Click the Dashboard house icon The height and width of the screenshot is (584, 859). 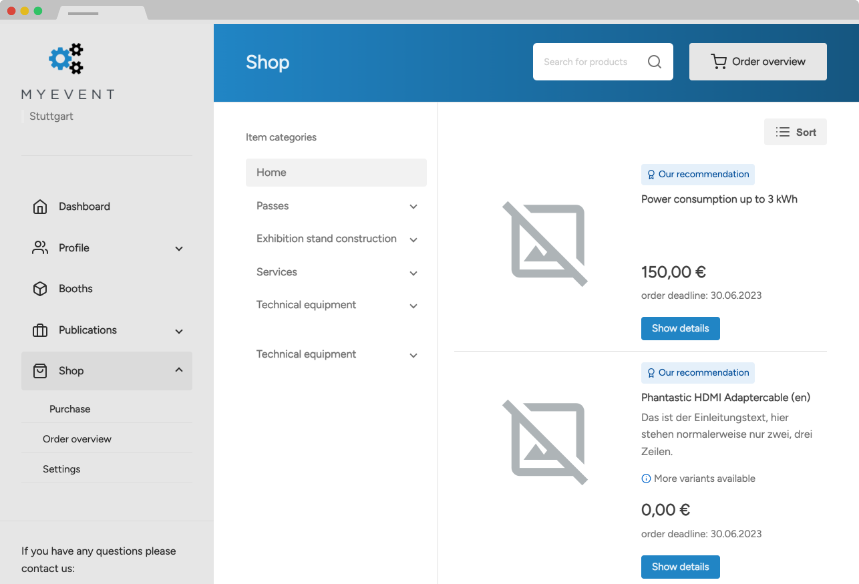[40, 207]
